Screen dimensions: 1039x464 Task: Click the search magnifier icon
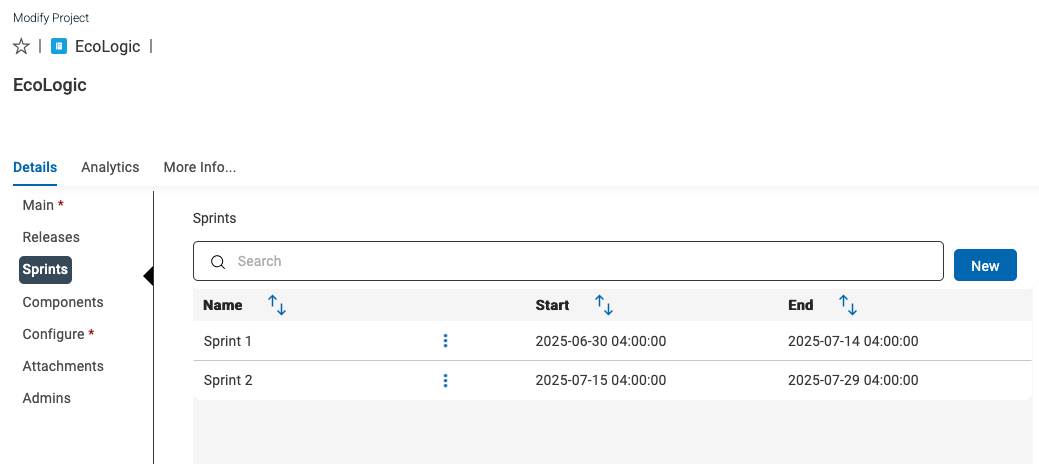click(218, 261)
